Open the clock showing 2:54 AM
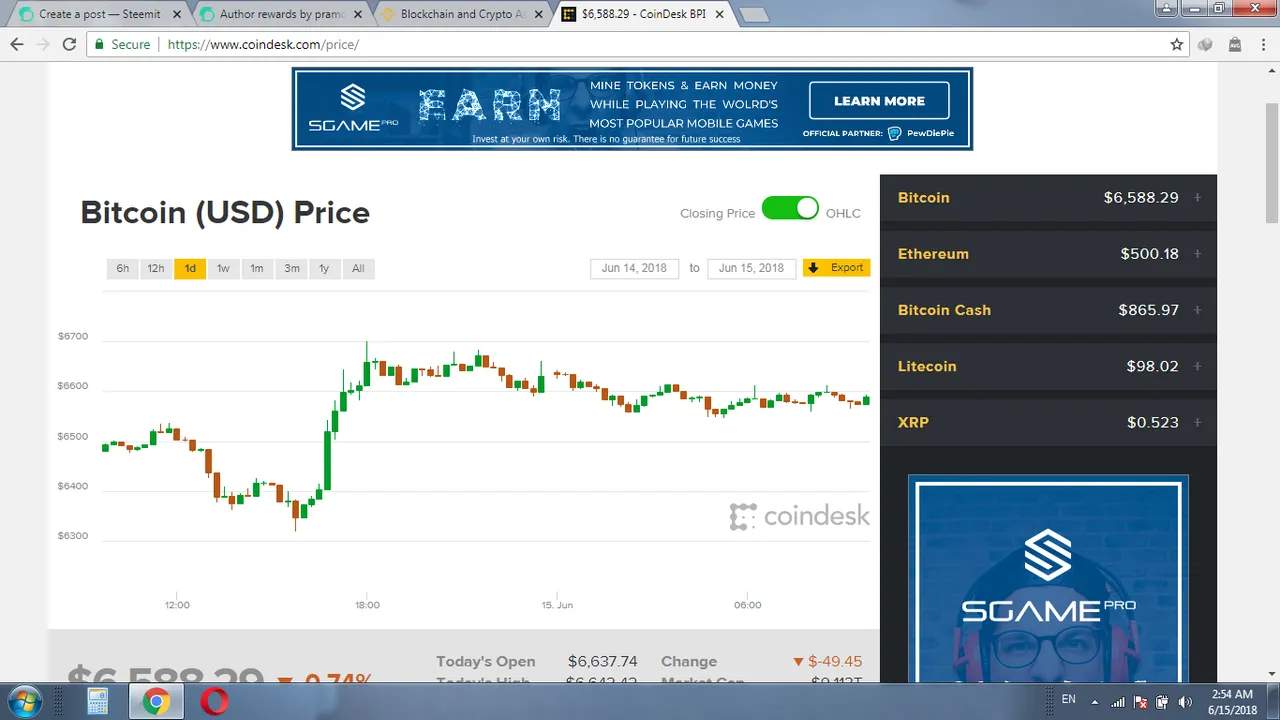Viewport: 1280px width, 720px height. tap(1233, 702)
